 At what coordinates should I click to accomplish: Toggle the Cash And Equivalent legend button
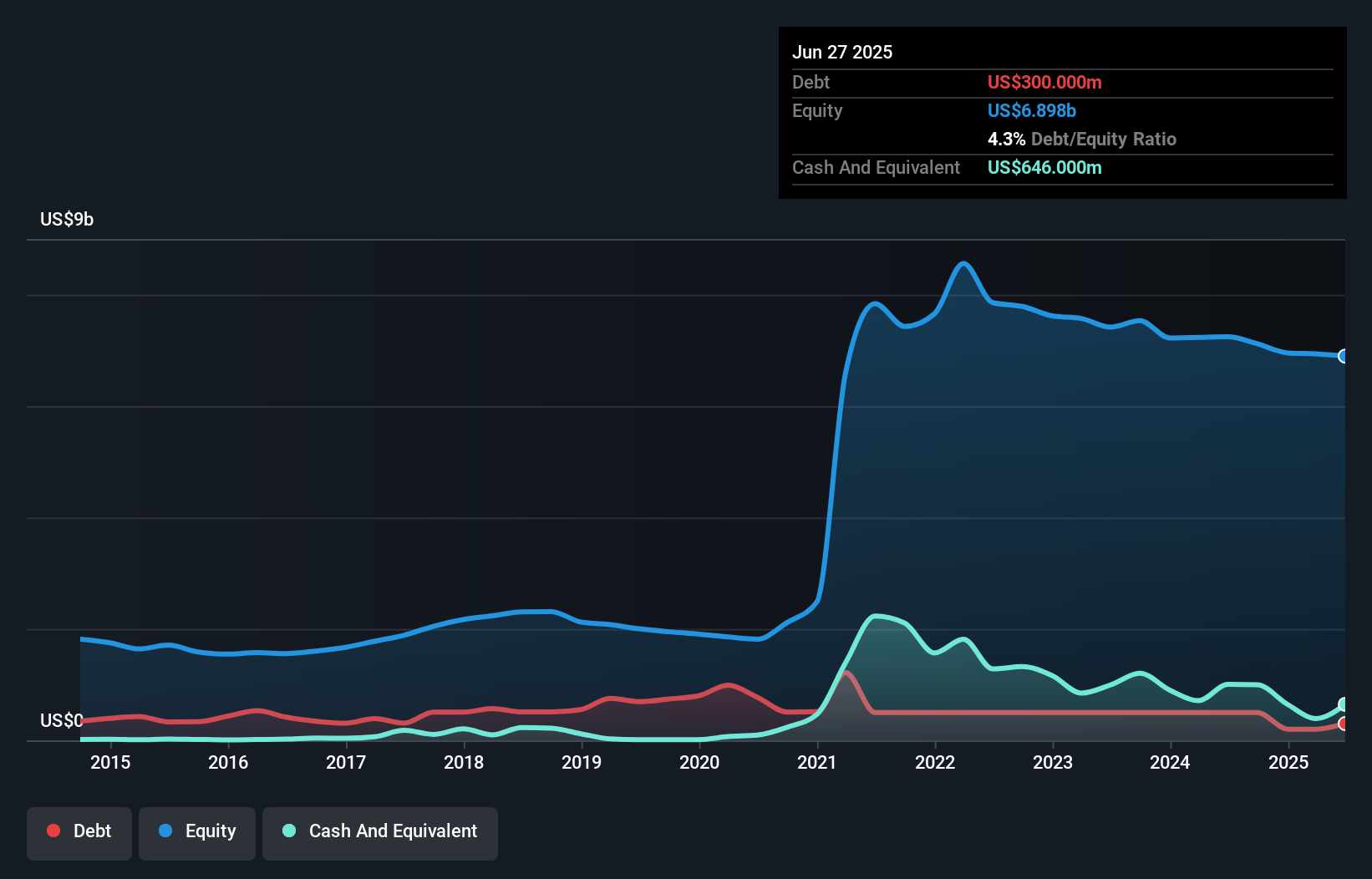(380, 833)
